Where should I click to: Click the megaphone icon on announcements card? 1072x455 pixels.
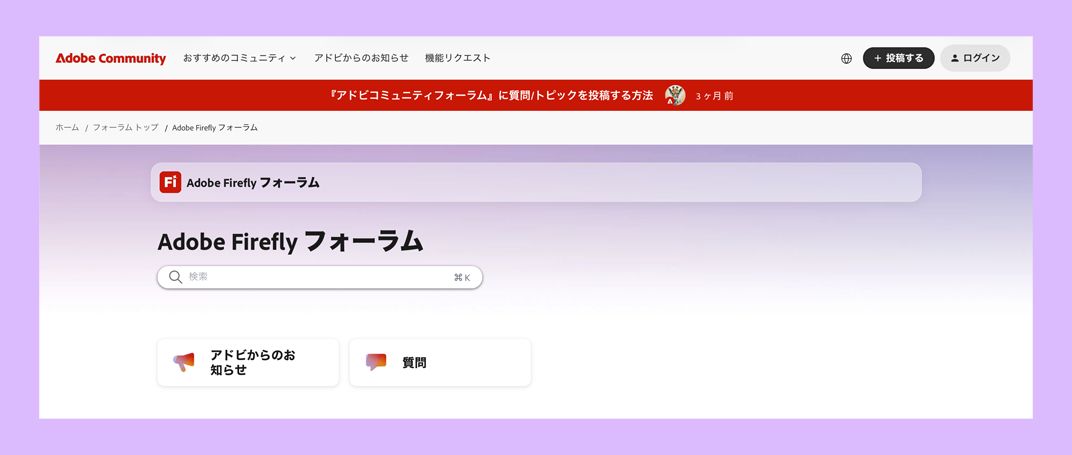tap(184, 362)
